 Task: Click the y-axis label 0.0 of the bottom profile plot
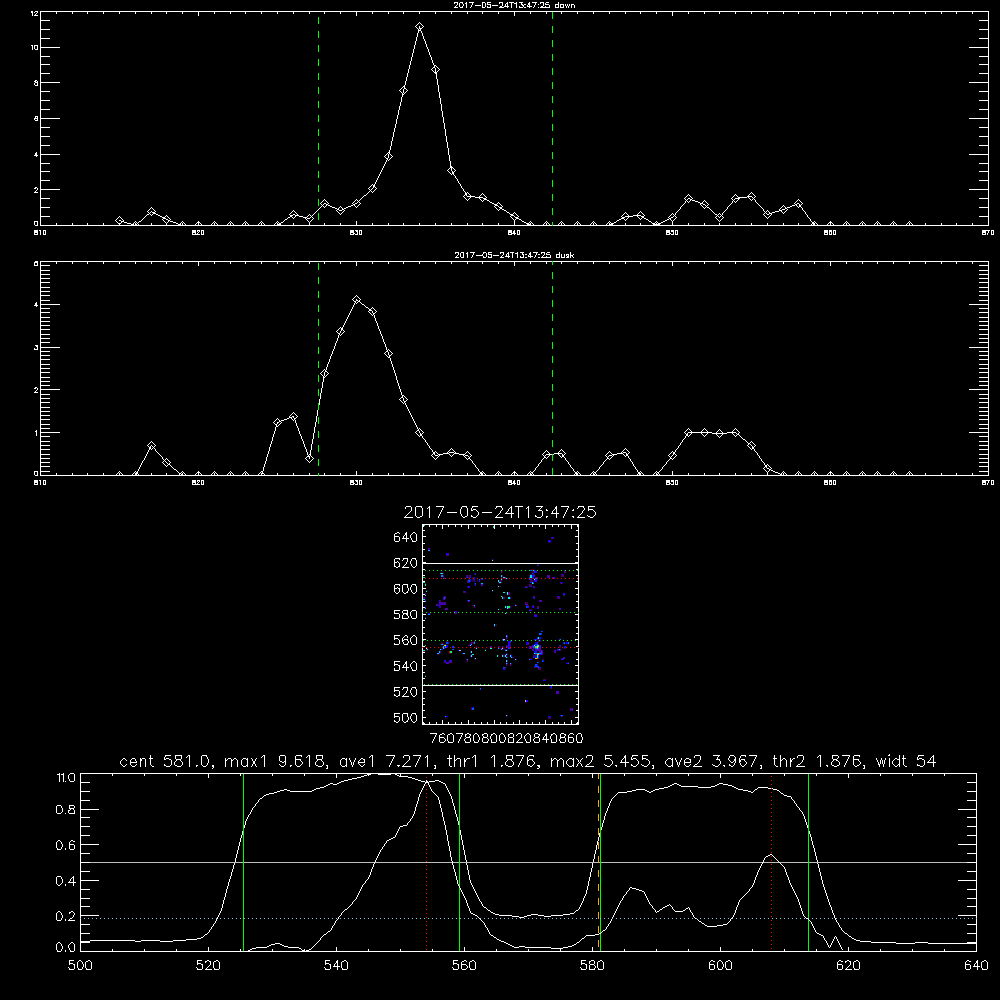66,947
